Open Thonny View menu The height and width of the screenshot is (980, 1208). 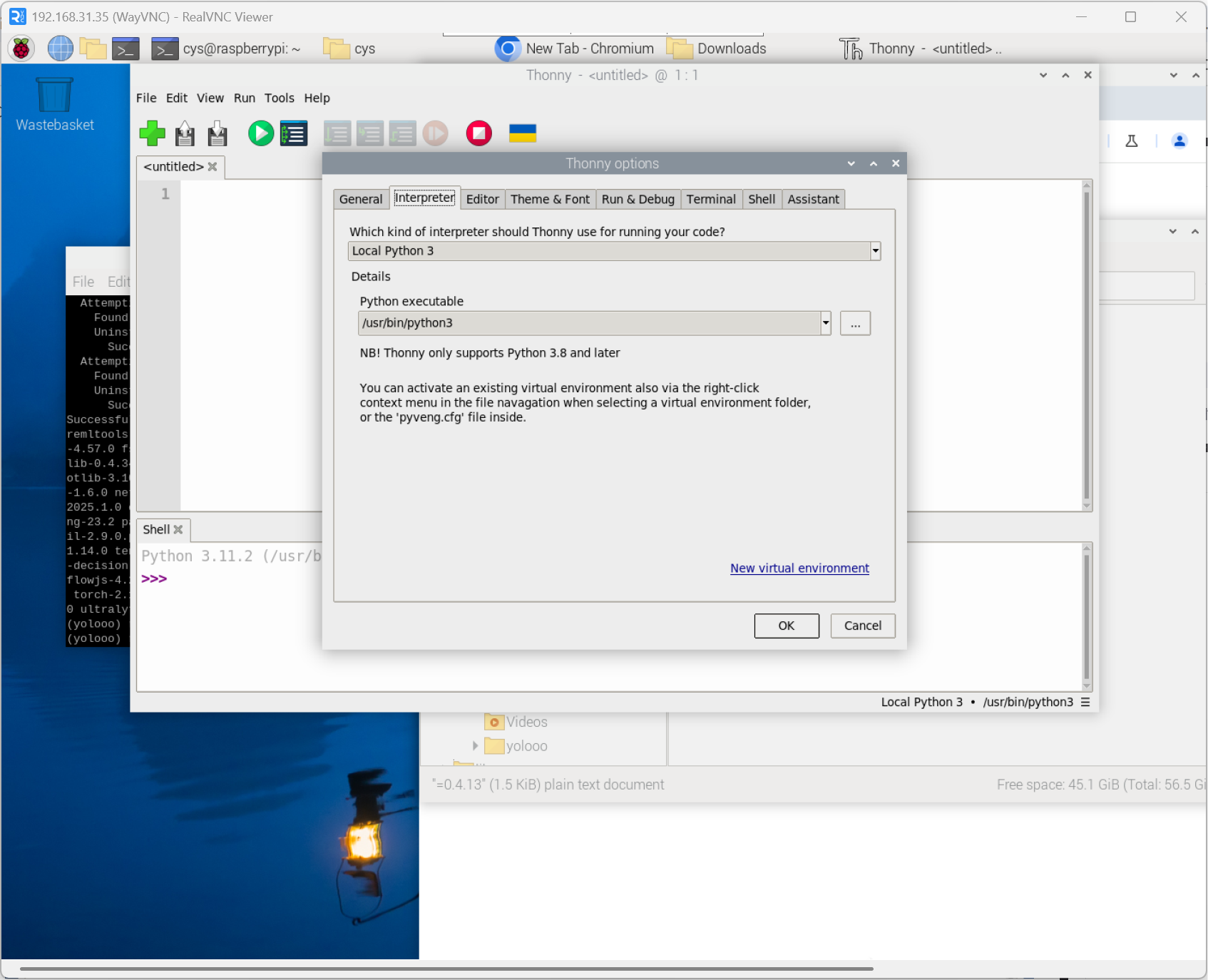[210, 98]
